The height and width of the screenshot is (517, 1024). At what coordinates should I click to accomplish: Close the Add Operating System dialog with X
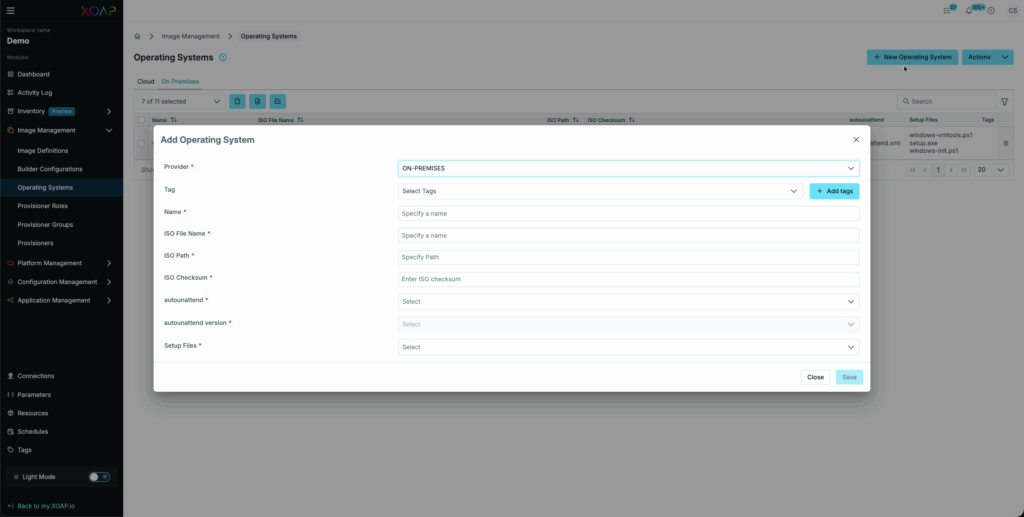[856, 140]
